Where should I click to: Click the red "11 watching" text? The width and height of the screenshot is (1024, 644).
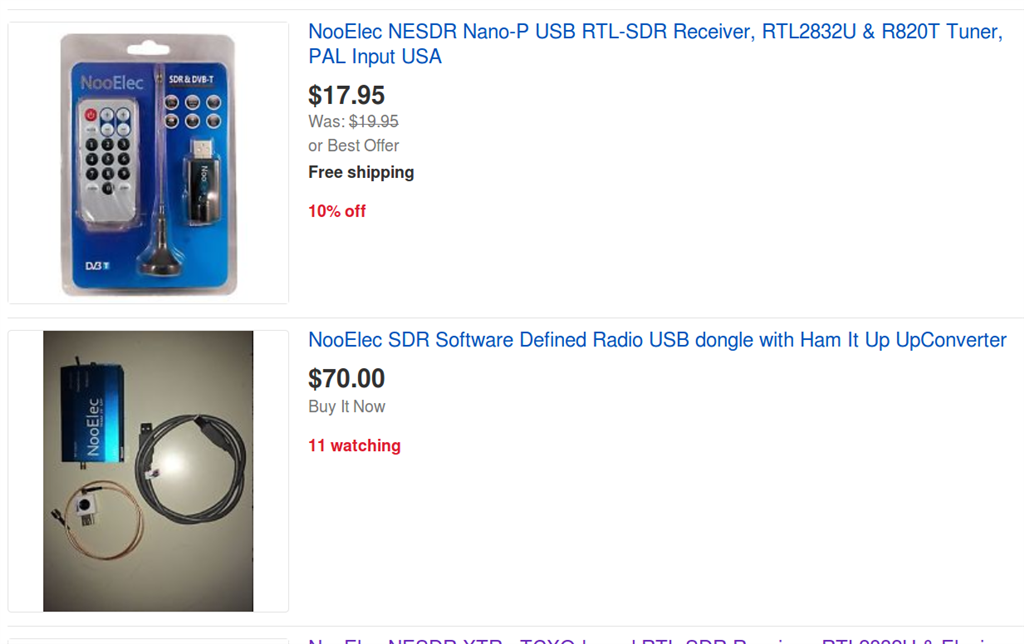pyautogui.click(x=354, y=445)
